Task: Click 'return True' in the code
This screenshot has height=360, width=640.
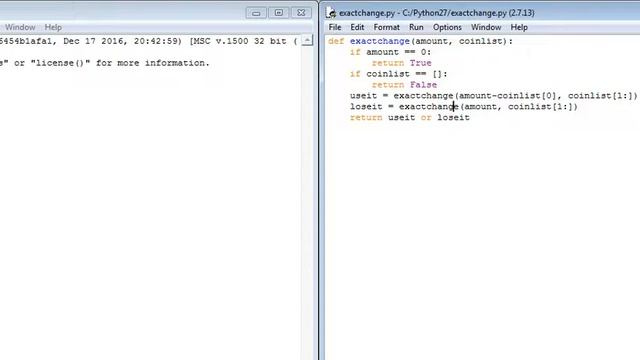Action: point(402,63)
